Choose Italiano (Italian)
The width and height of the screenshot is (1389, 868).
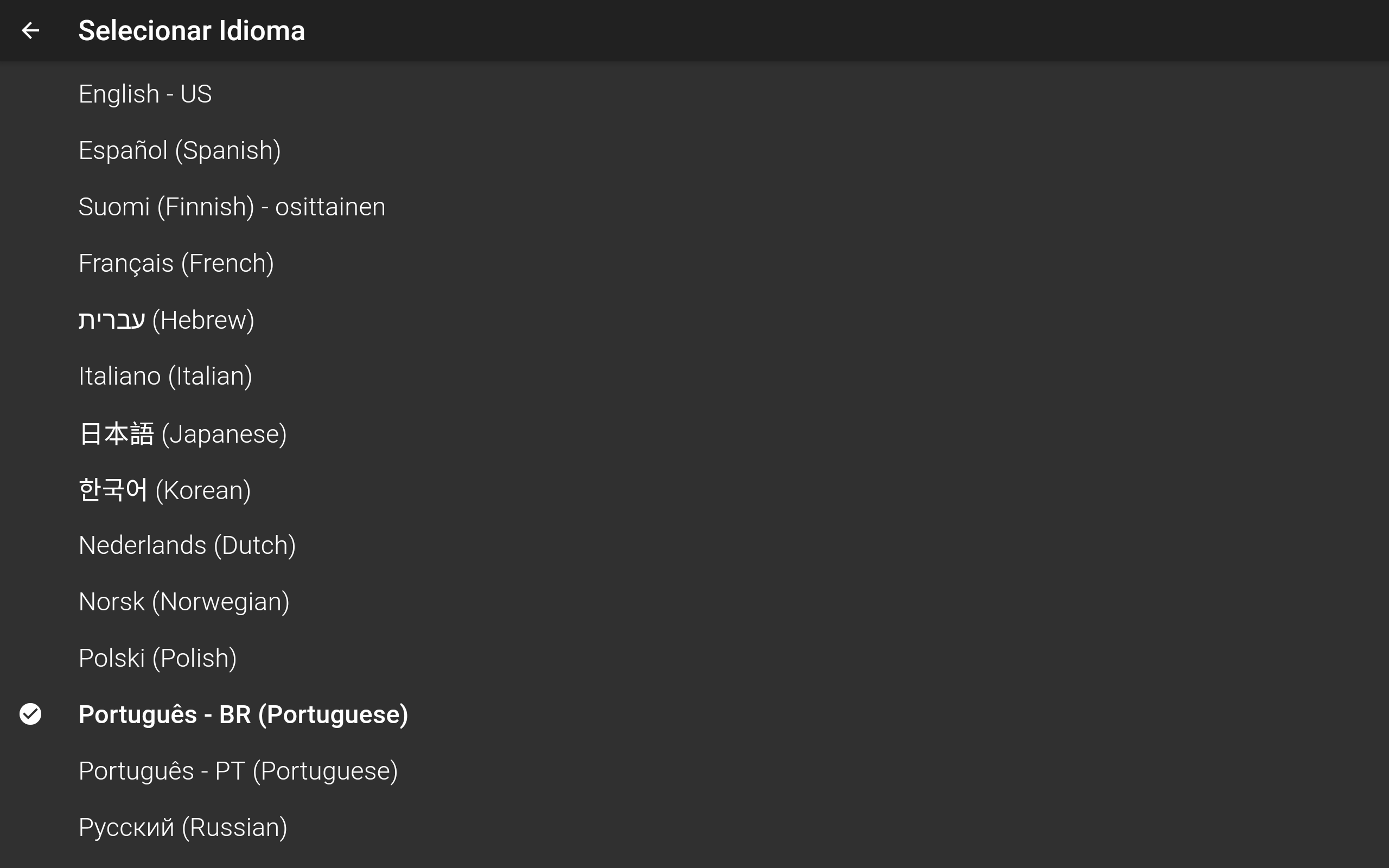[x=694, y=376]
